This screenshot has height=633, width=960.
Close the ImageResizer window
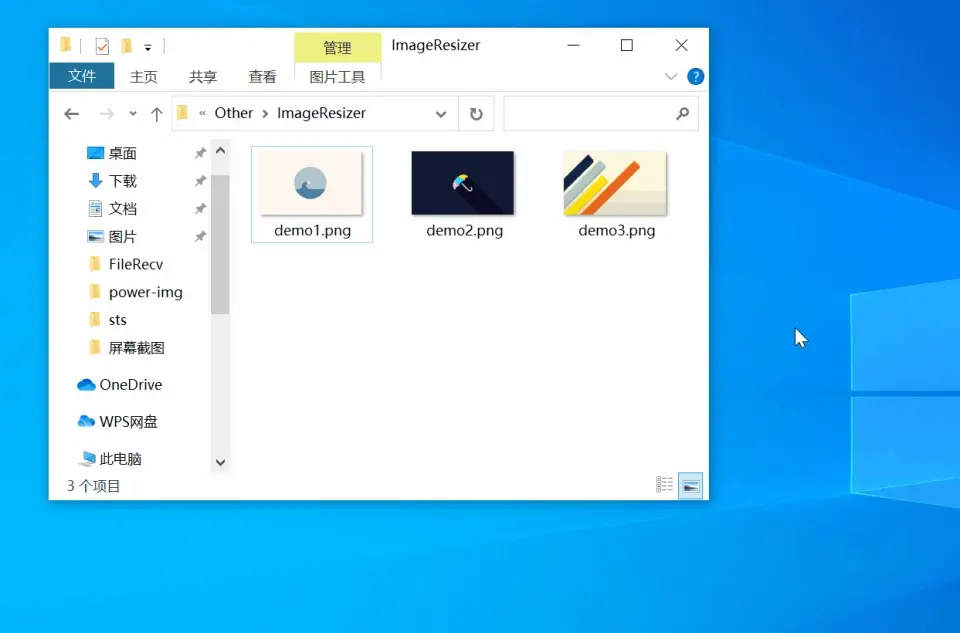click(x=681, y=45)
